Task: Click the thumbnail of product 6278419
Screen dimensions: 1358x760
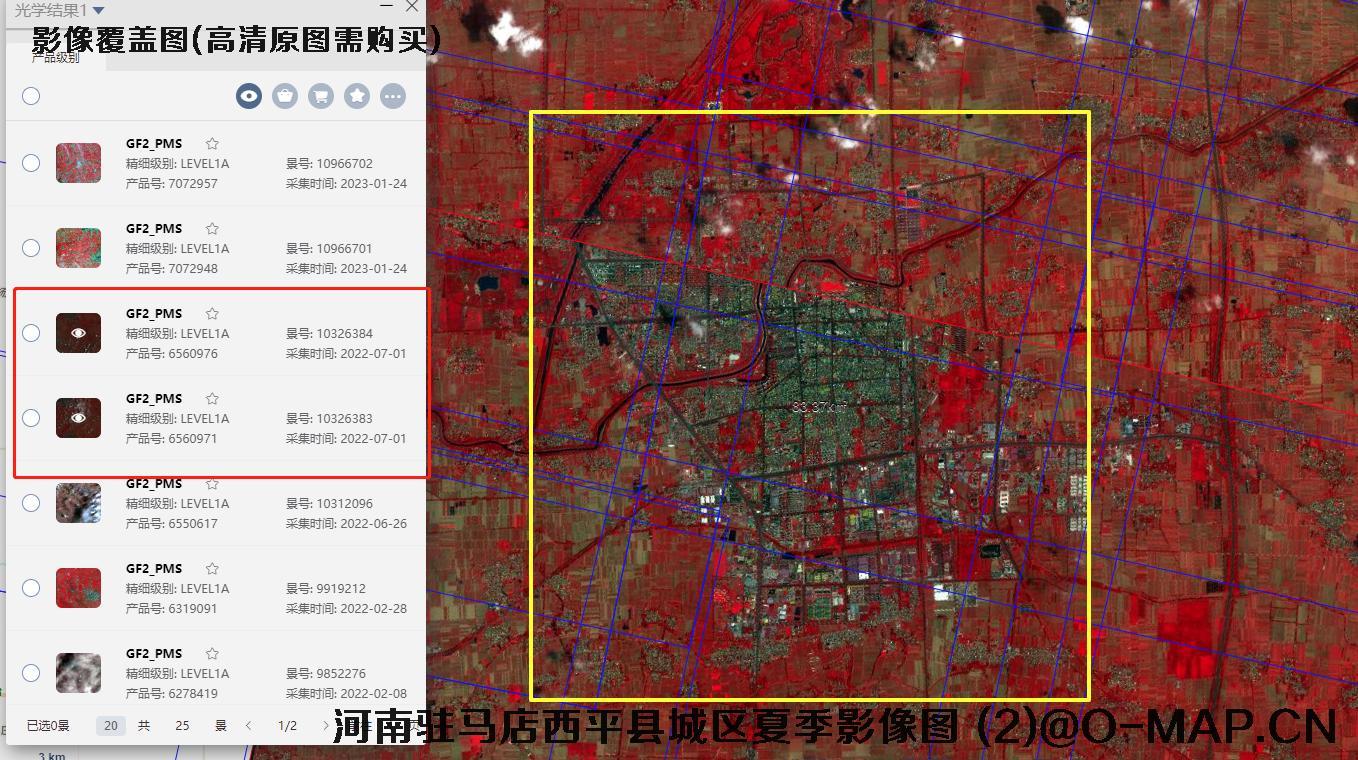Action: [x=78, y=673]
